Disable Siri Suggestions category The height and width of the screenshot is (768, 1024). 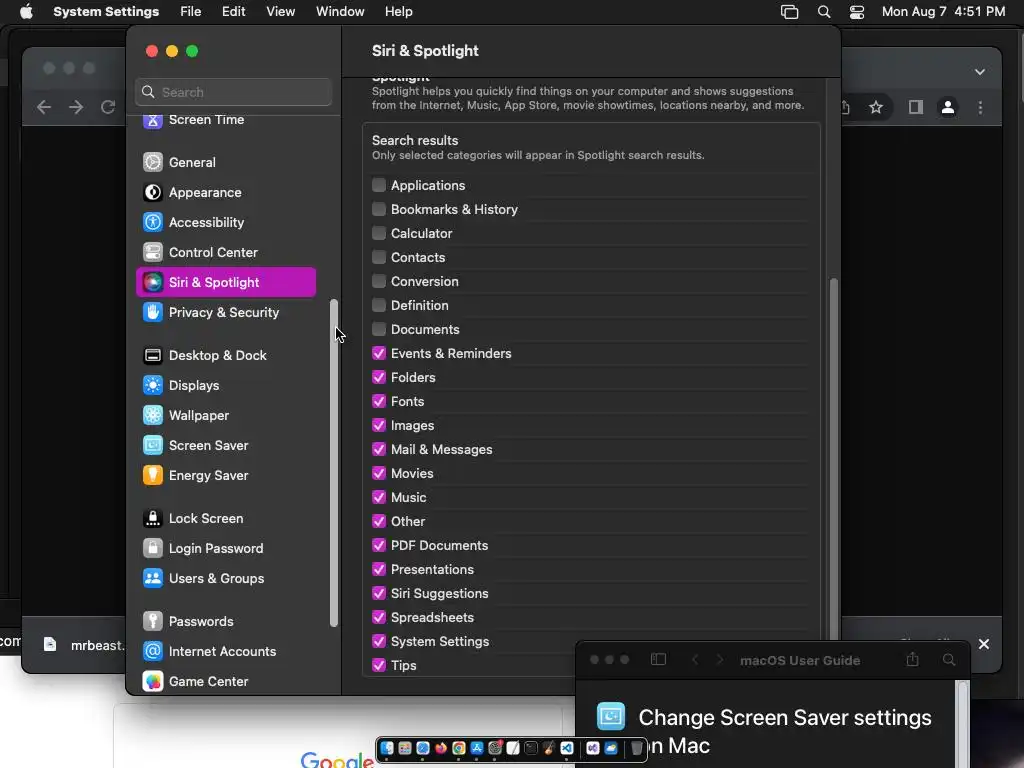[379, 593]
